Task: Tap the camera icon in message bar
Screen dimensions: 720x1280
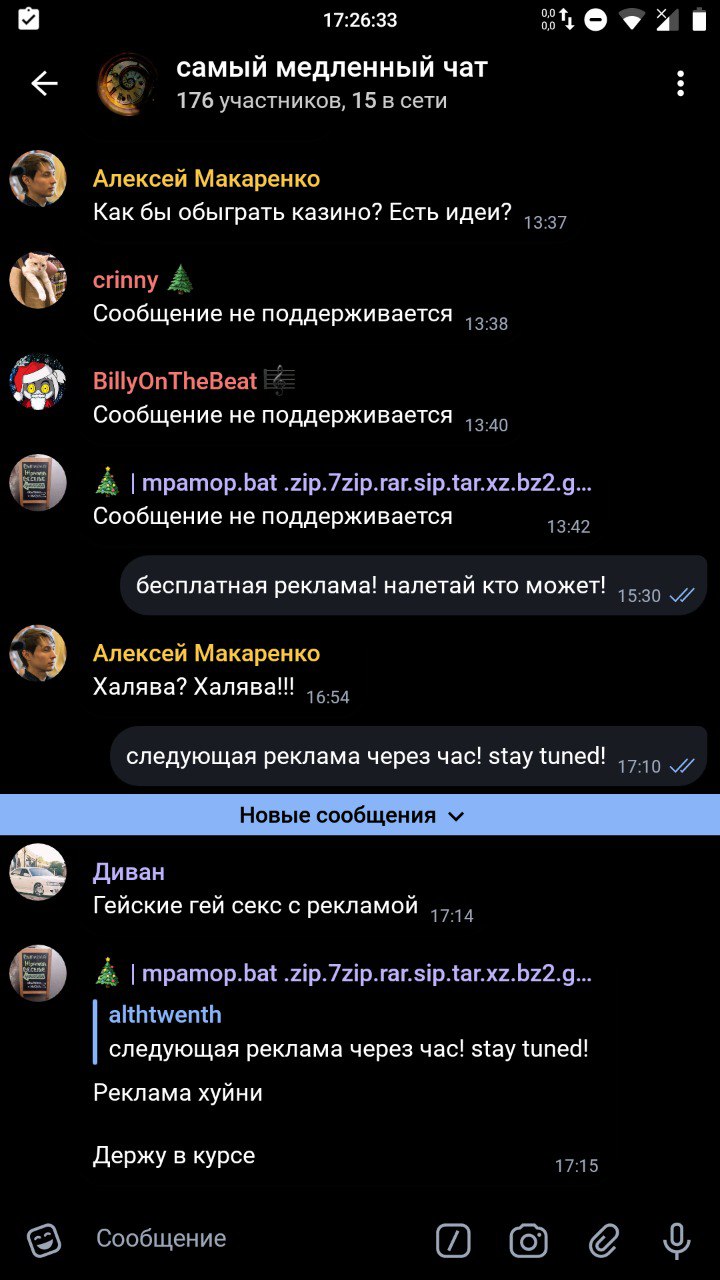Action: [528, 1241]
